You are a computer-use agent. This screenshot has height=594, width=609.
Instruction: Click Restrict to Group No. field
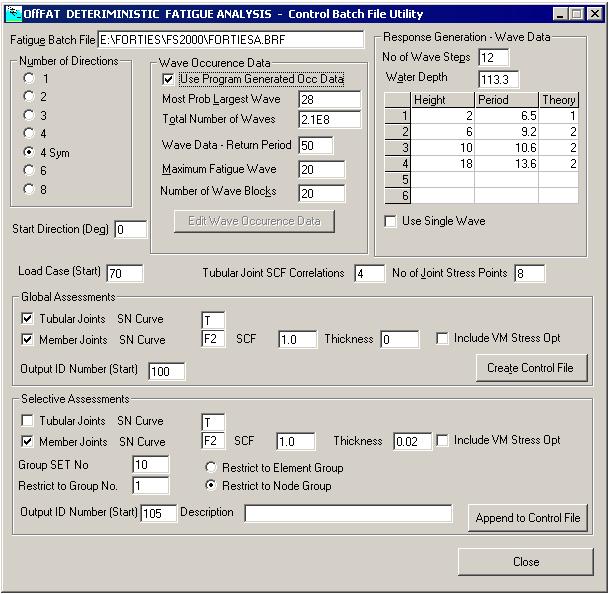151,486
